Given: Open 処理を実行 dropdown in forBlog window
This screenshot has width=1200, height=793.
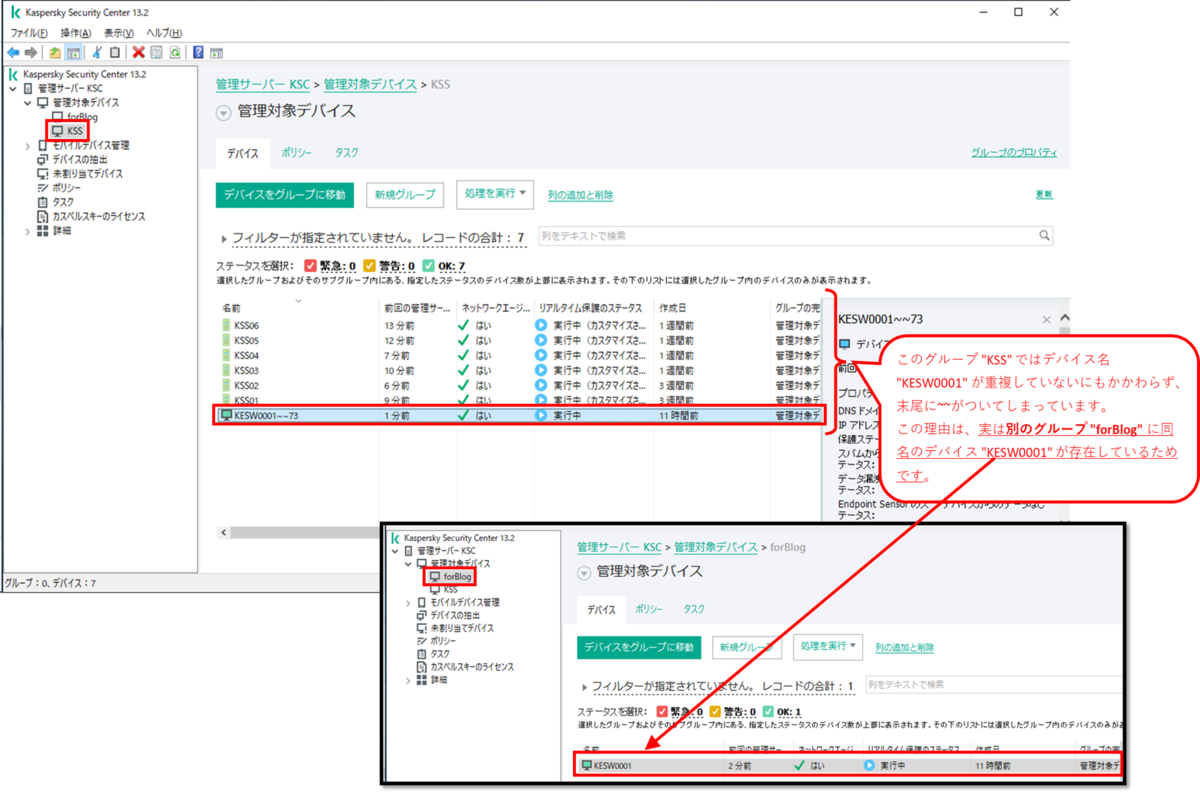Looking at the screenshot, I should click(x=829, y=647).
